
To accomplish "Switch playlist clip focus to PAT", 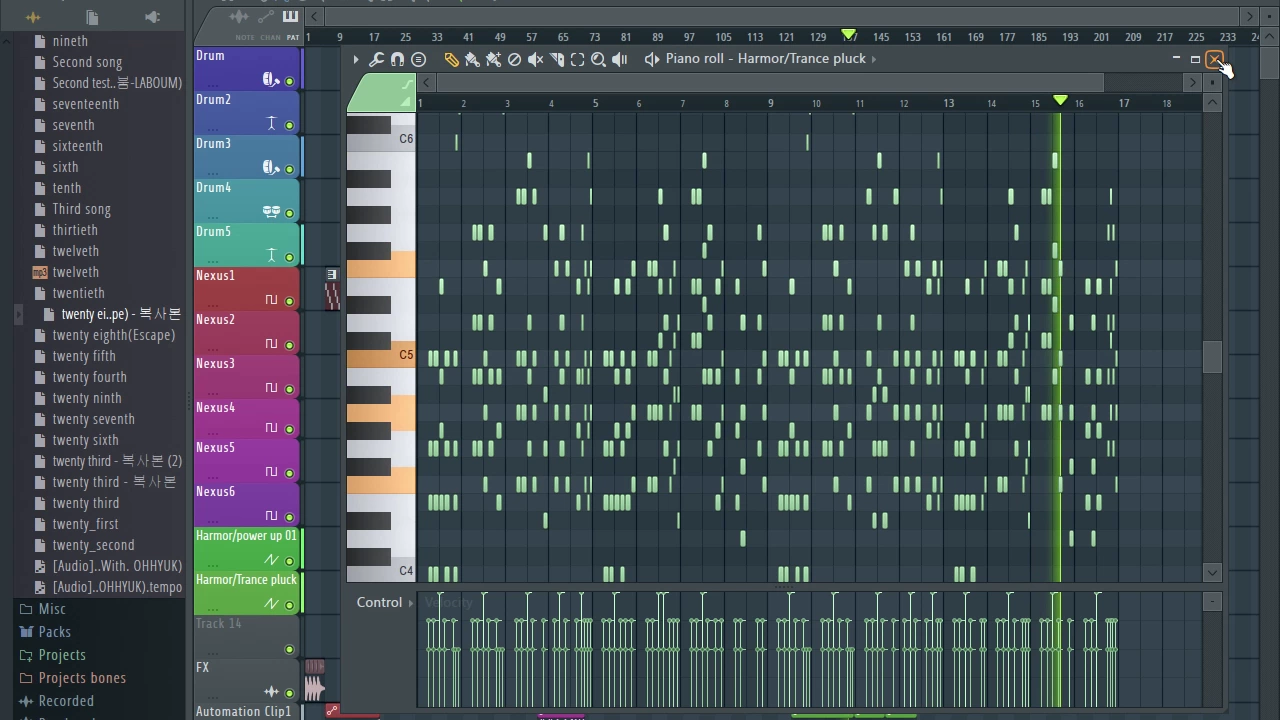I will tap(293, 38).
